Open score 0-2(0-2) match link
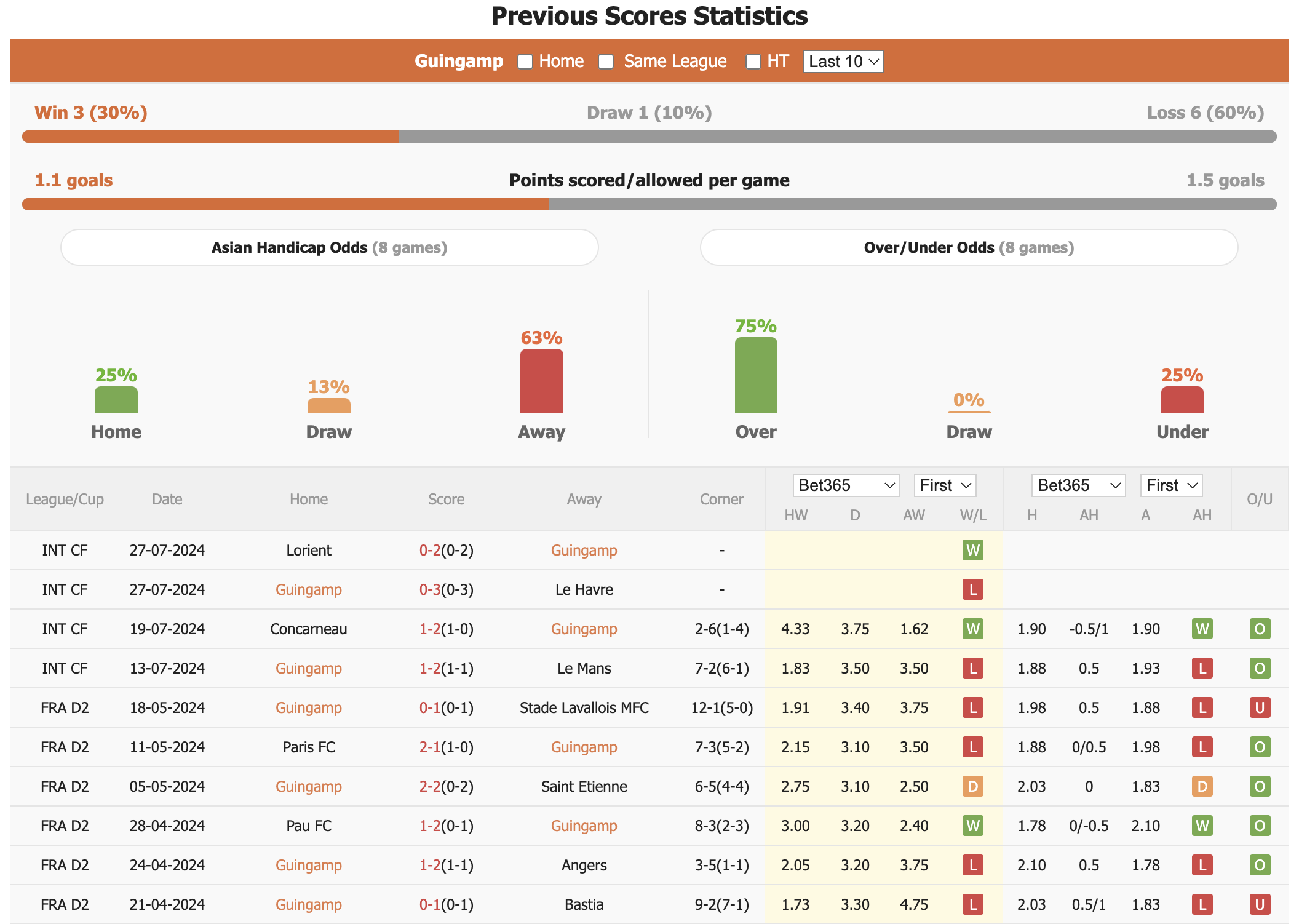The width and height of the screenshot is (1299, 924). (x=447, y=550)
